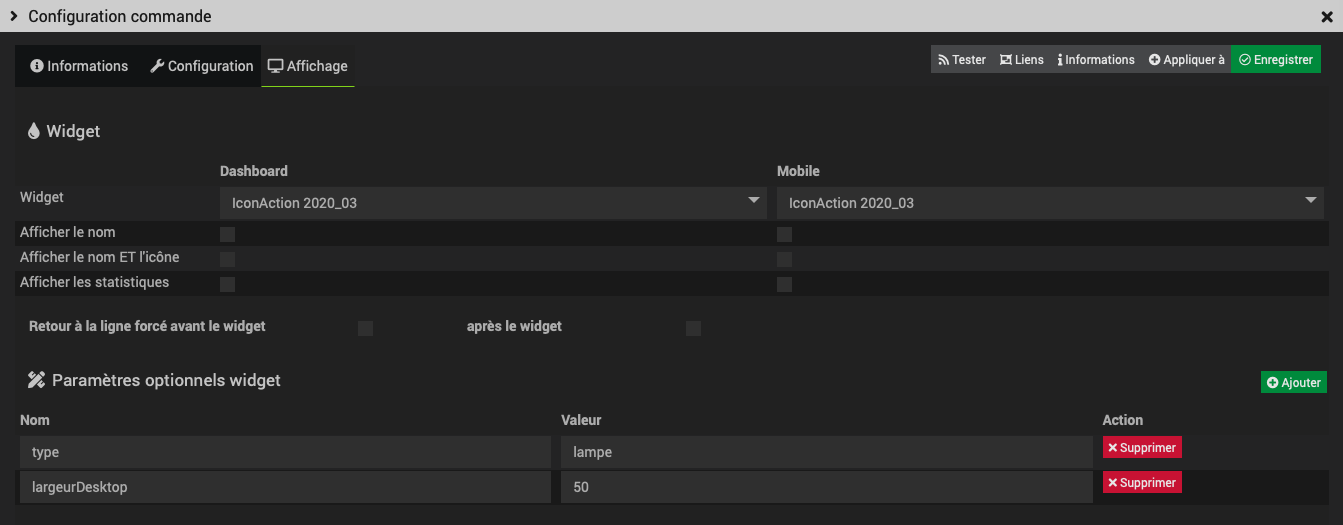Save with the green Enregistrer button

[x=1275, y=60]
